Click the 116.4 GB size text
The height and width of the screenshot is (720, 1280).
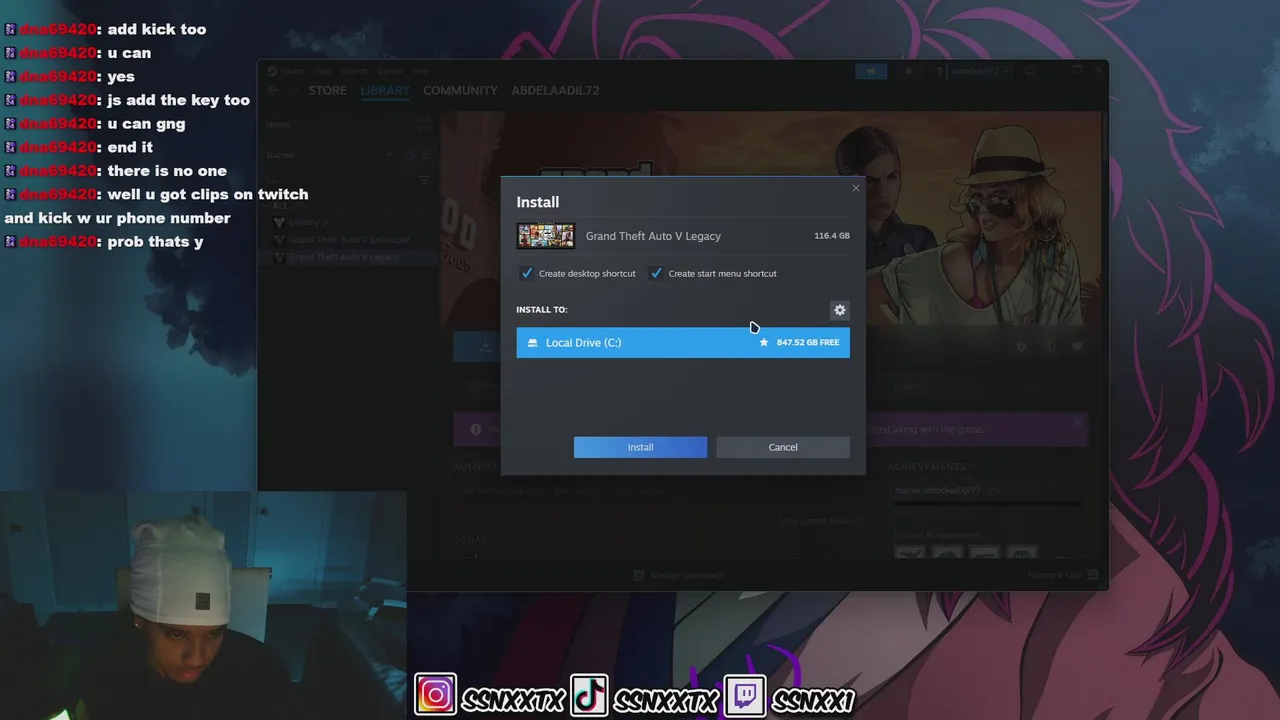tap(832, 236)
